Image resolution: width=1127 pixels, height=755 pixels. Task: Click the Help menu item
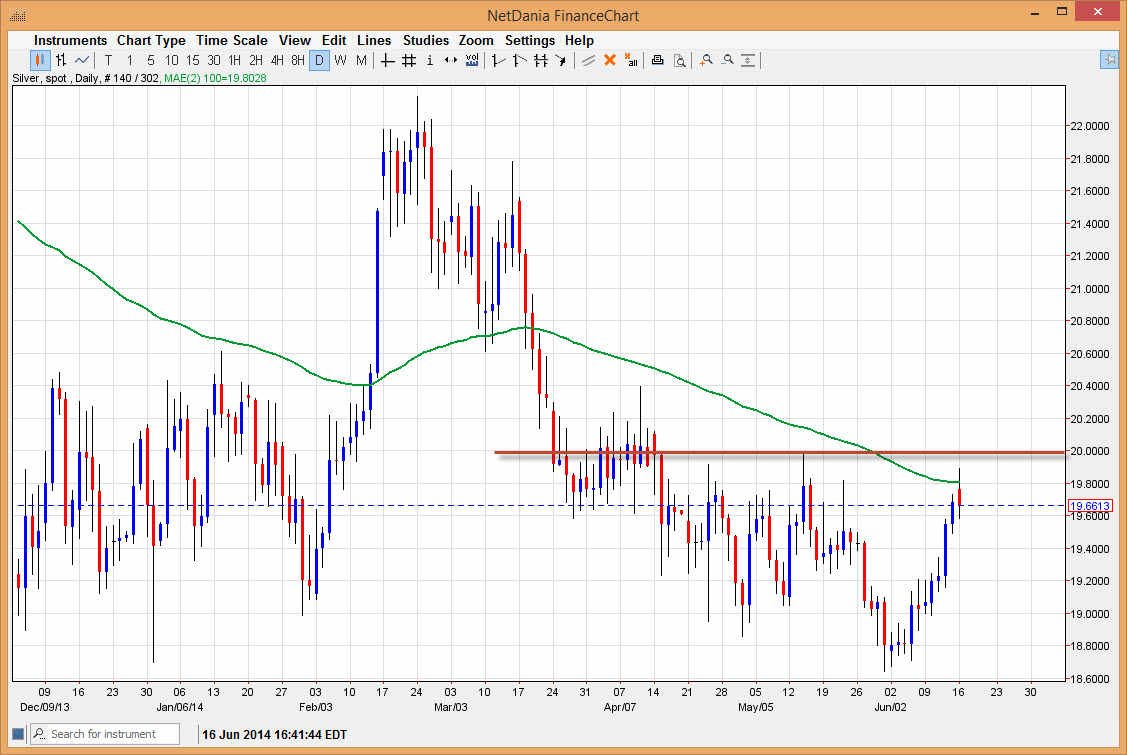[x=579, y=40]
